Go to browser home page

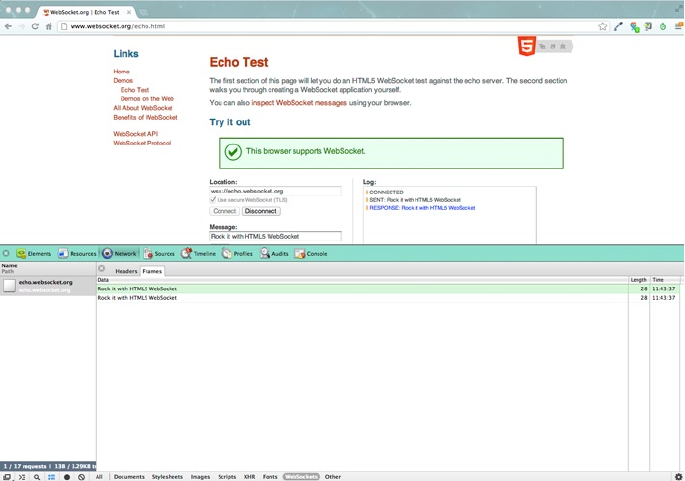[x=48, y=26]
